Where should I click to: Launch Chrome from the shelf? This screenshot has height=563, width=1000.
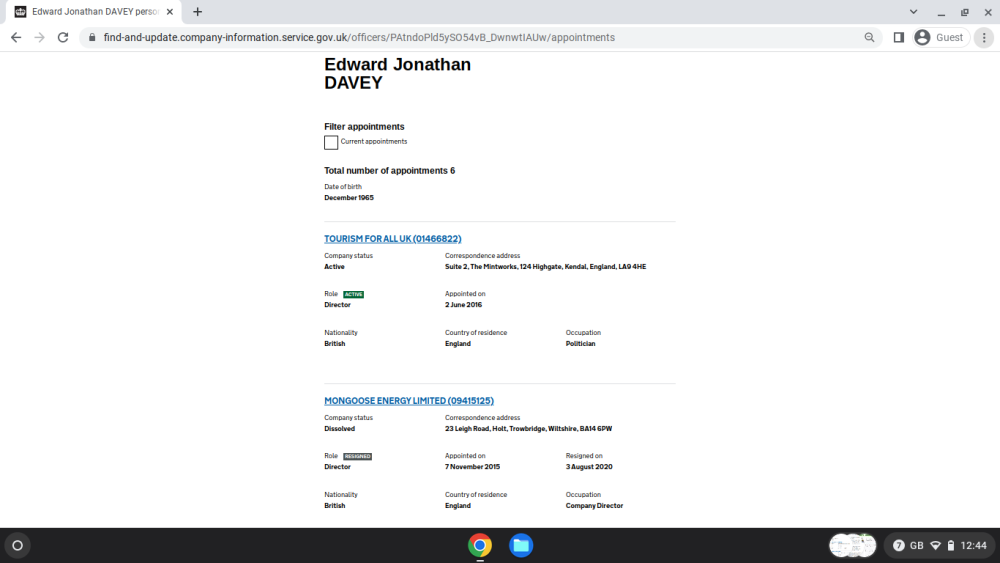click(480, 545)
